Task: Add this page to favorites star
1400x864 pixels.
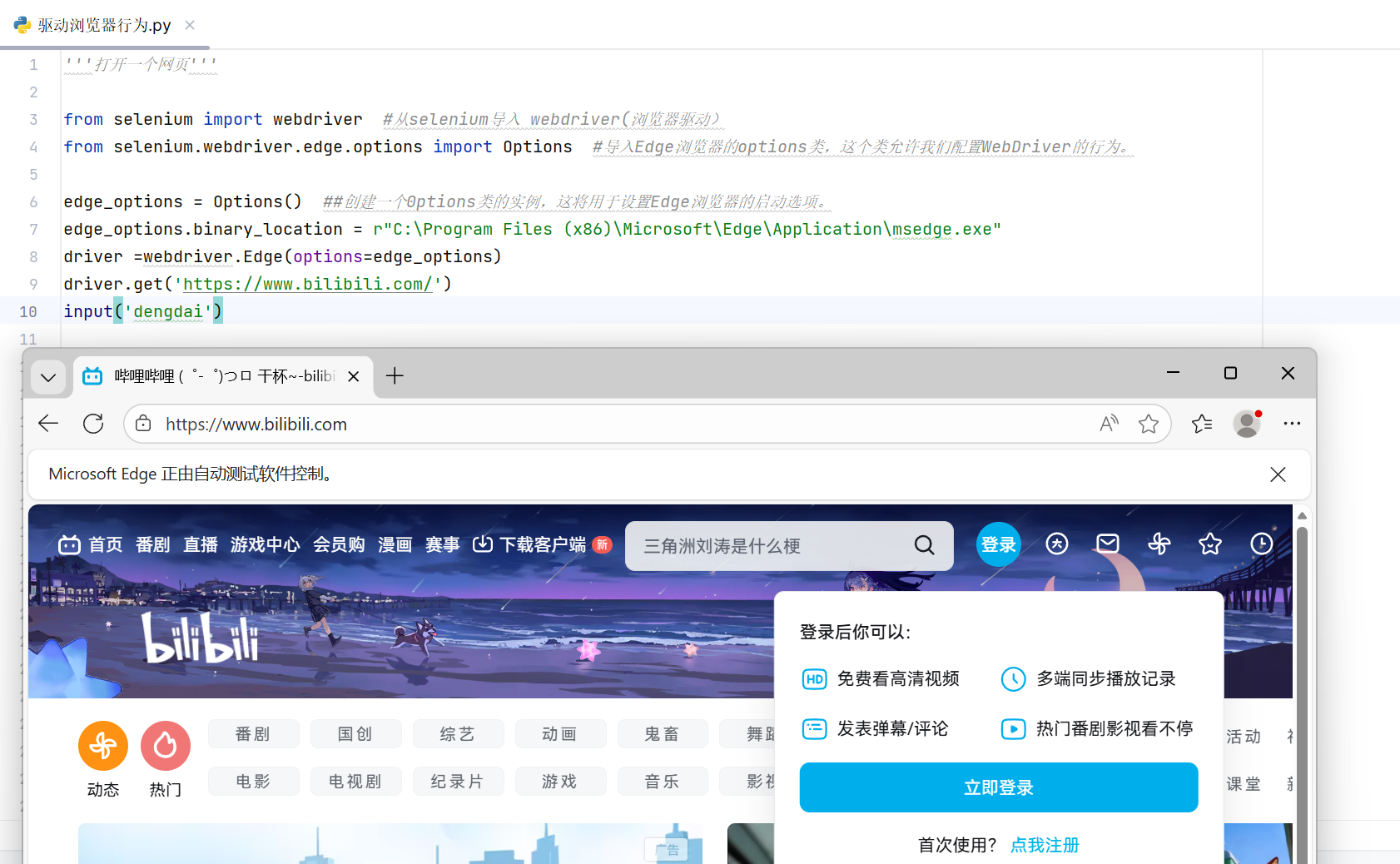Action: 1149,424
